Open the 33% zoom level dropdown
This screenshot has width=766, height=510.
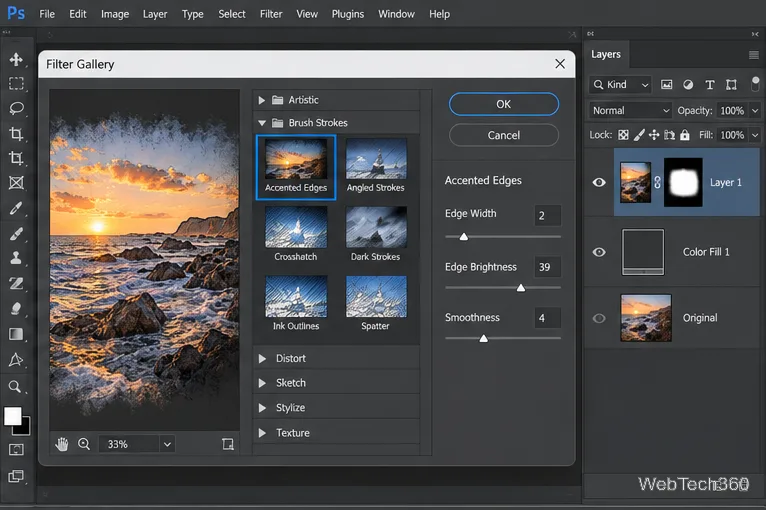[167, 445]
